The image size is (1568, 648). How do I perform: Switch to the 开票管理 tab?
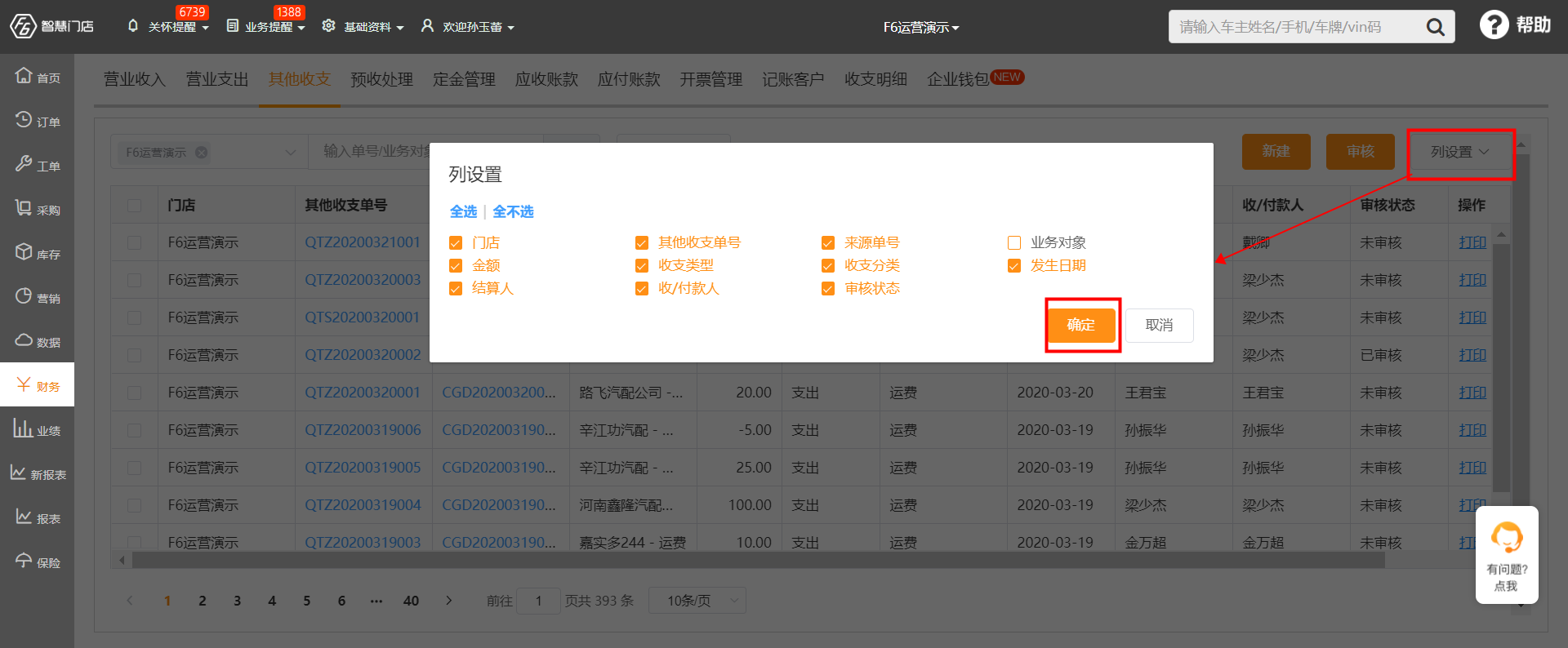[711, 79]
